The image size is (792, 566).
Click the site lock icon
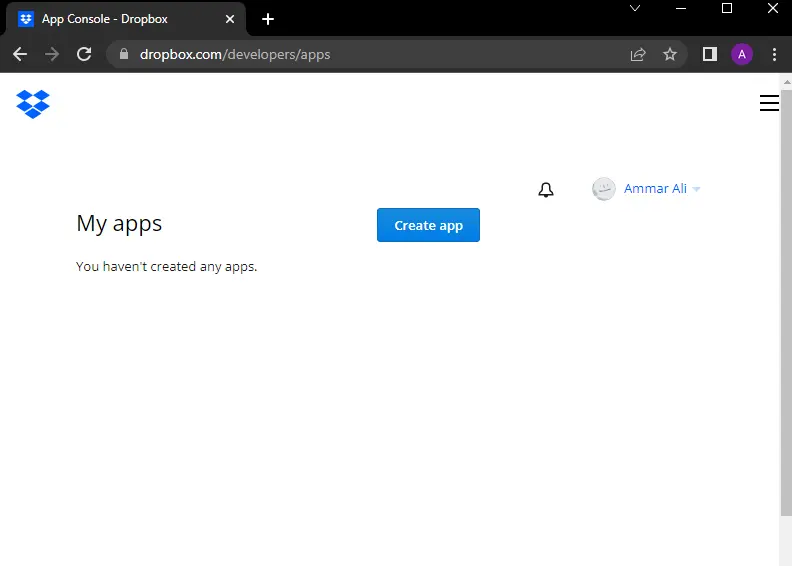click(x=124, y=54)
